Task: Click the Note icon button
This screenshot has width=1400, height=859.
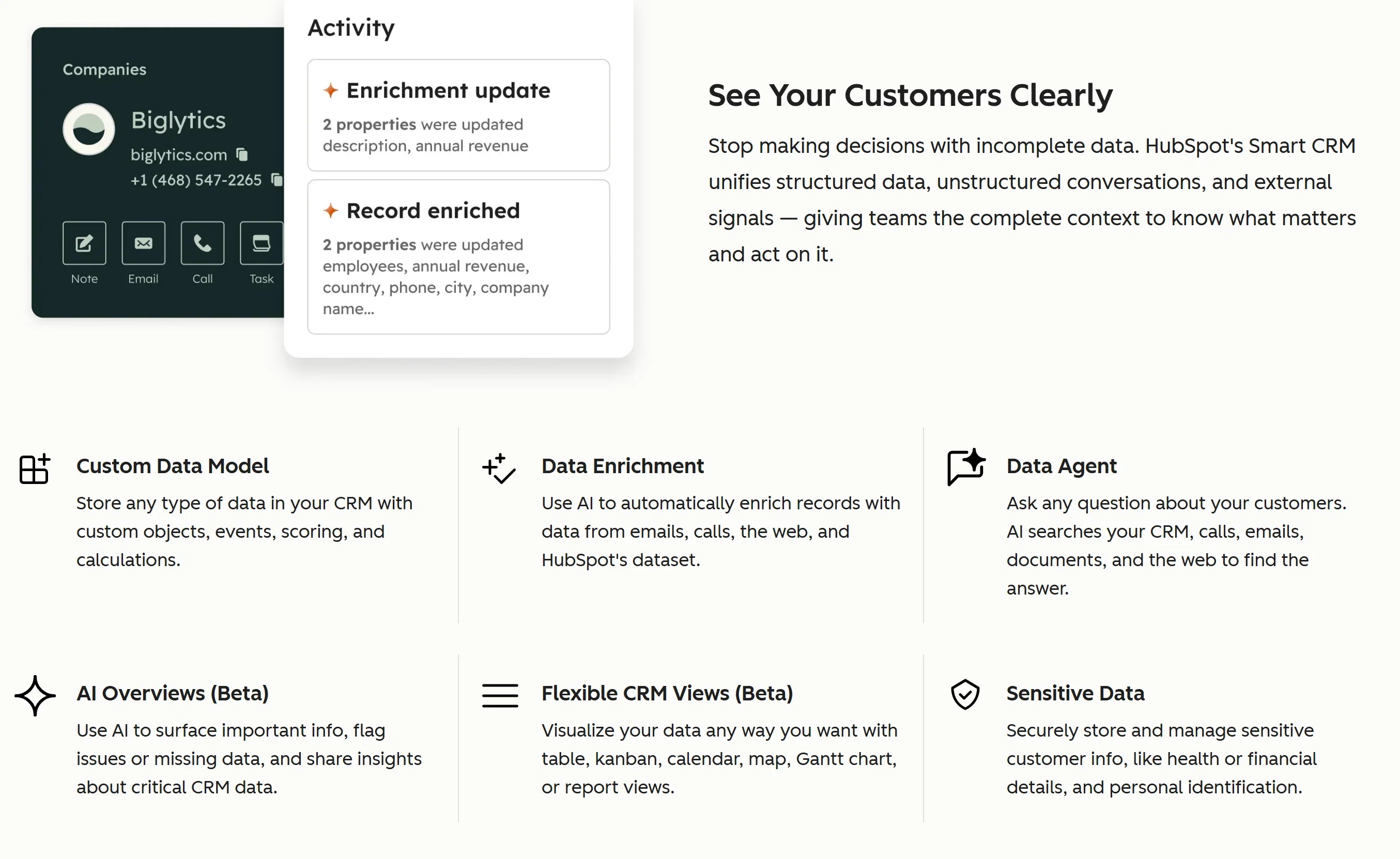Action: [x=84, y=243]
